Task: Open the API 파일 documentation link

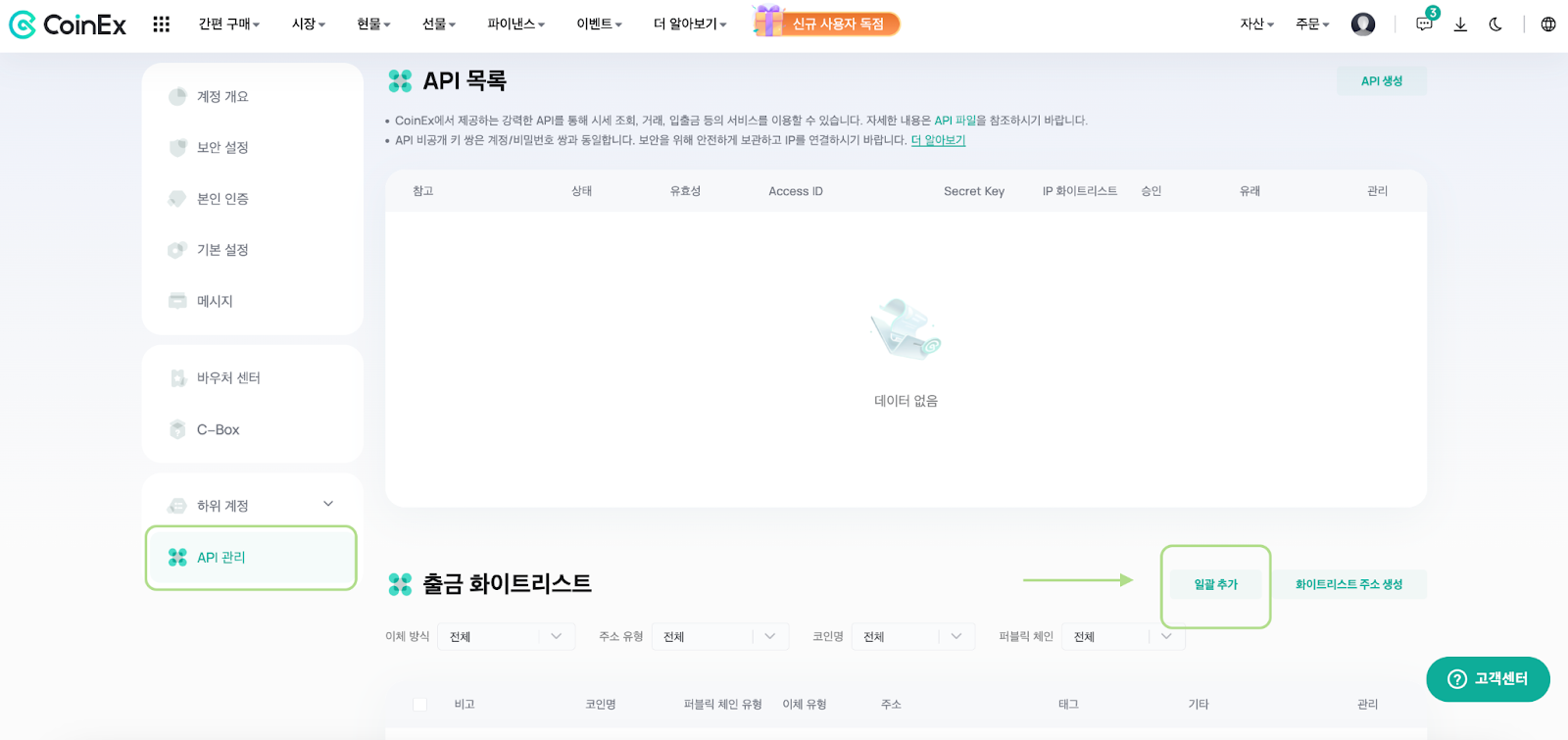Action: click(x=955, y=121)
